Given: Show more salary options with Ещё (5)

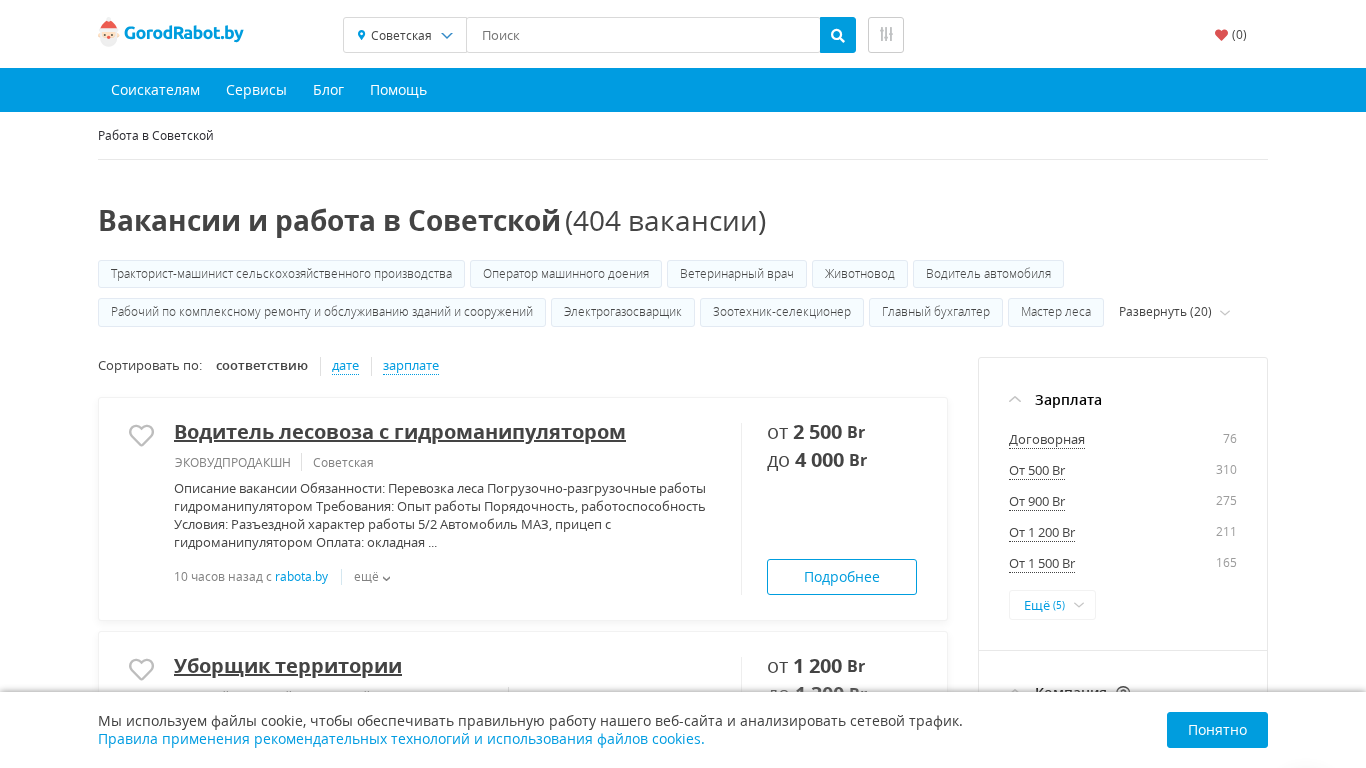Looking at the screenshot, I should (1052, 605).
